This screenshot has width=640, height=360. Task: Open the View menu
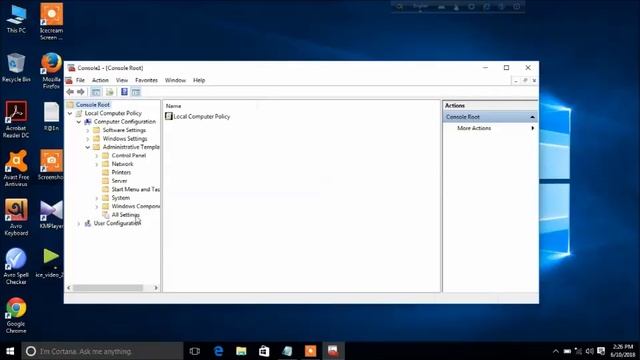pyautogui.click(x=122, y=80)
